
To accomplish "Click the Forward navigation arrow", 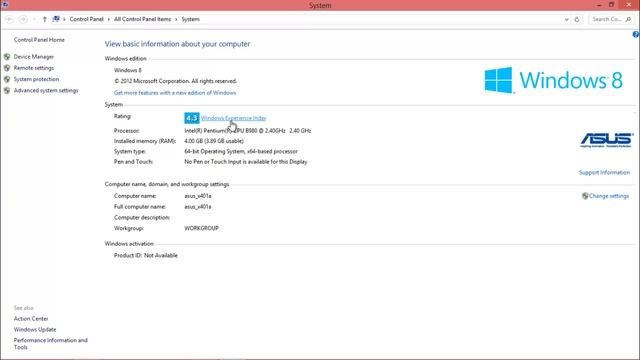I will [x=23, y=19].
